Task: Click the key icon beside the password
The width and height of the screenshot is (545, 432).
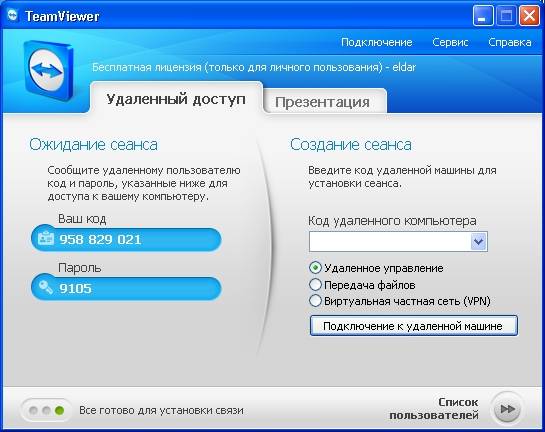Action: pos(46,287)
